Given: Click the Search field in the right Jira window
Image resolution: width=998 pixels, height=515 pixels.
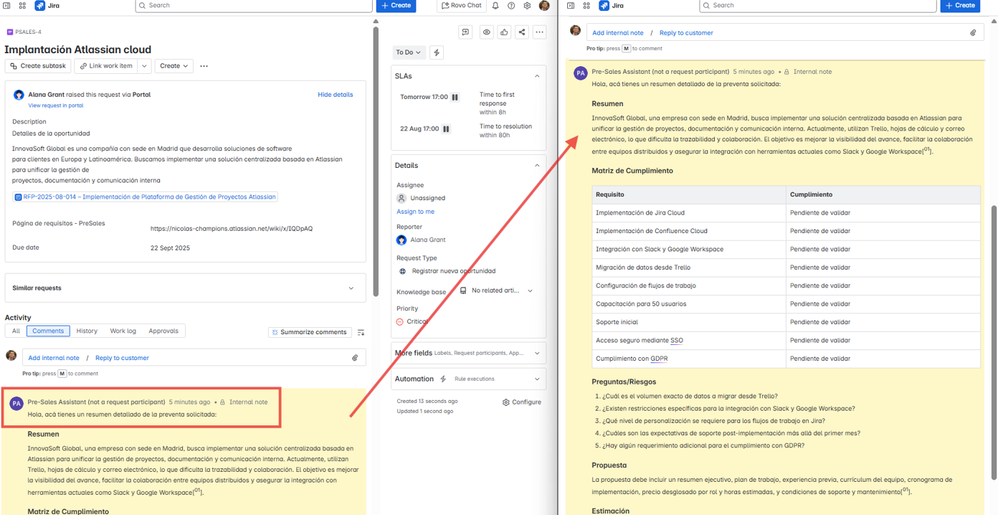Looking at the screenshot, I should tap(818, 5).
